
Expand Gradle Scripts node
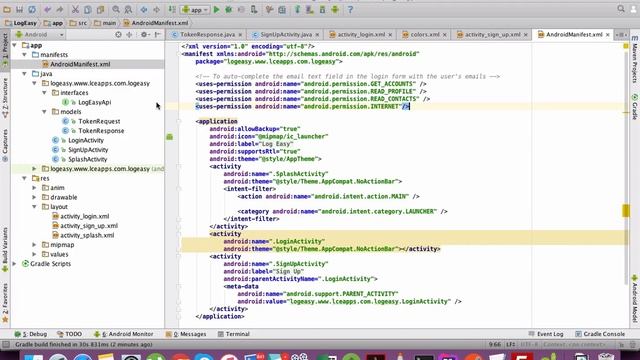pos(15,264)
